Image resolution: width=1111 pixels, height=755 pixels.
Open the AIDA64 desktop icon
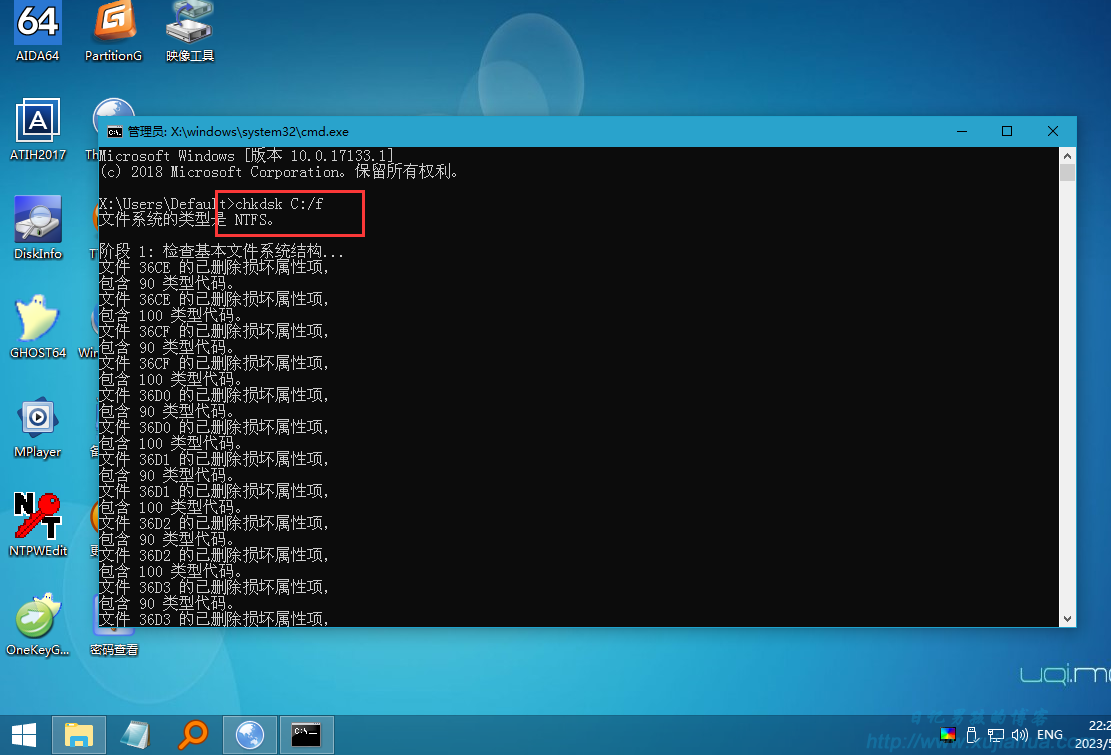click(x=38, y=32)
